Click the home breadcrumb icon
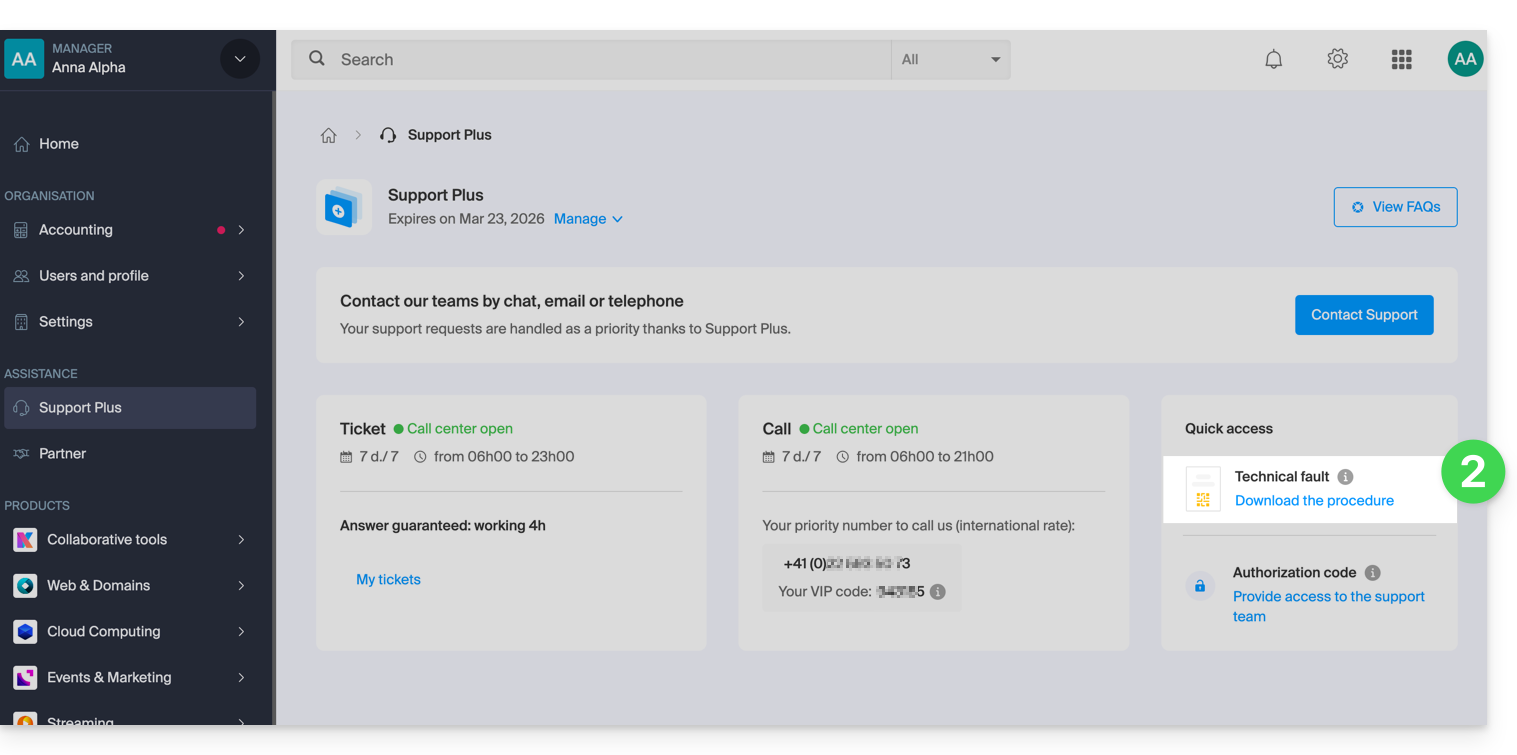The image size is (1517, 755). (328, 135)
